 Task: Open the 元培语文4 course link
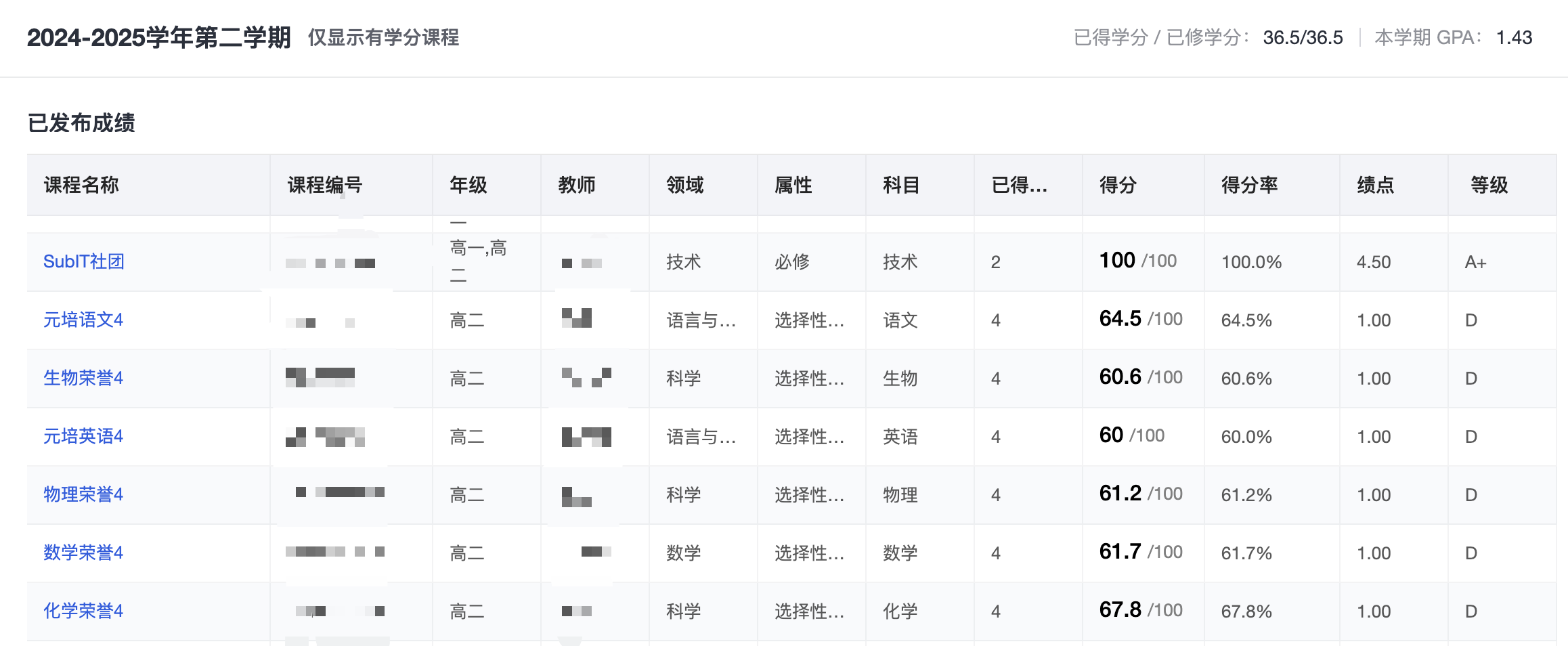pos(83,320)
